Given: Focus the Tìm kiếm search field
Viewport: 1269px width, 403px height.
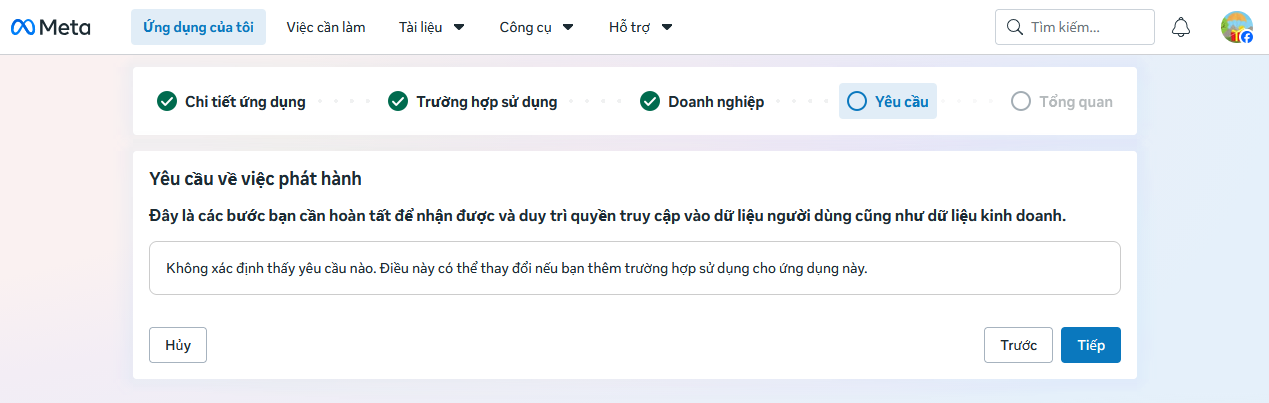Looking at the screenshot, I should tap(1075, 27).
